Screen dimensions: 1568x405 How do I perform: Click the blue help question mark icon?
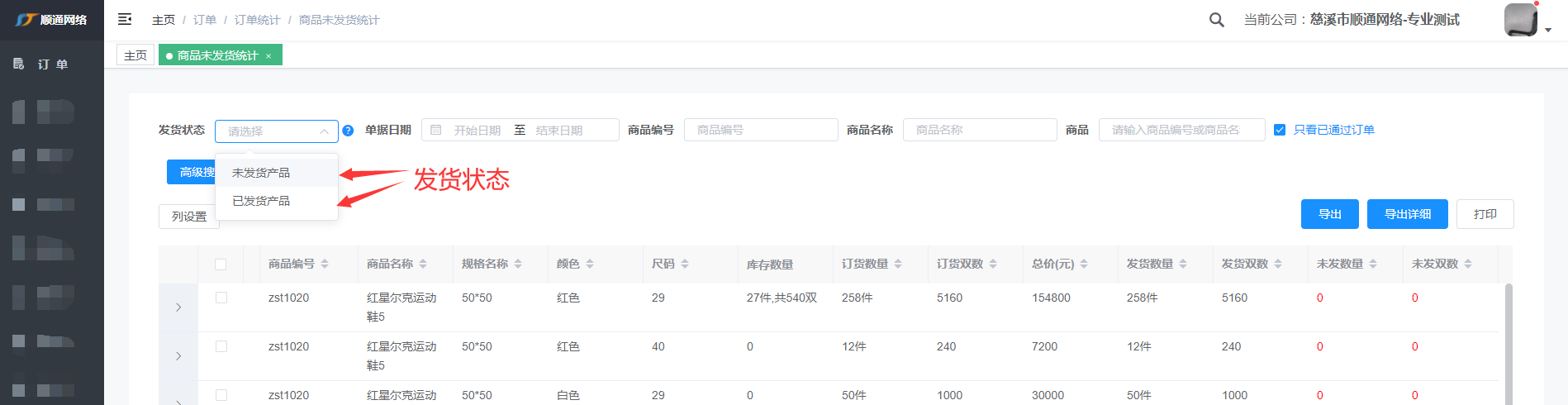click(348, 131)
